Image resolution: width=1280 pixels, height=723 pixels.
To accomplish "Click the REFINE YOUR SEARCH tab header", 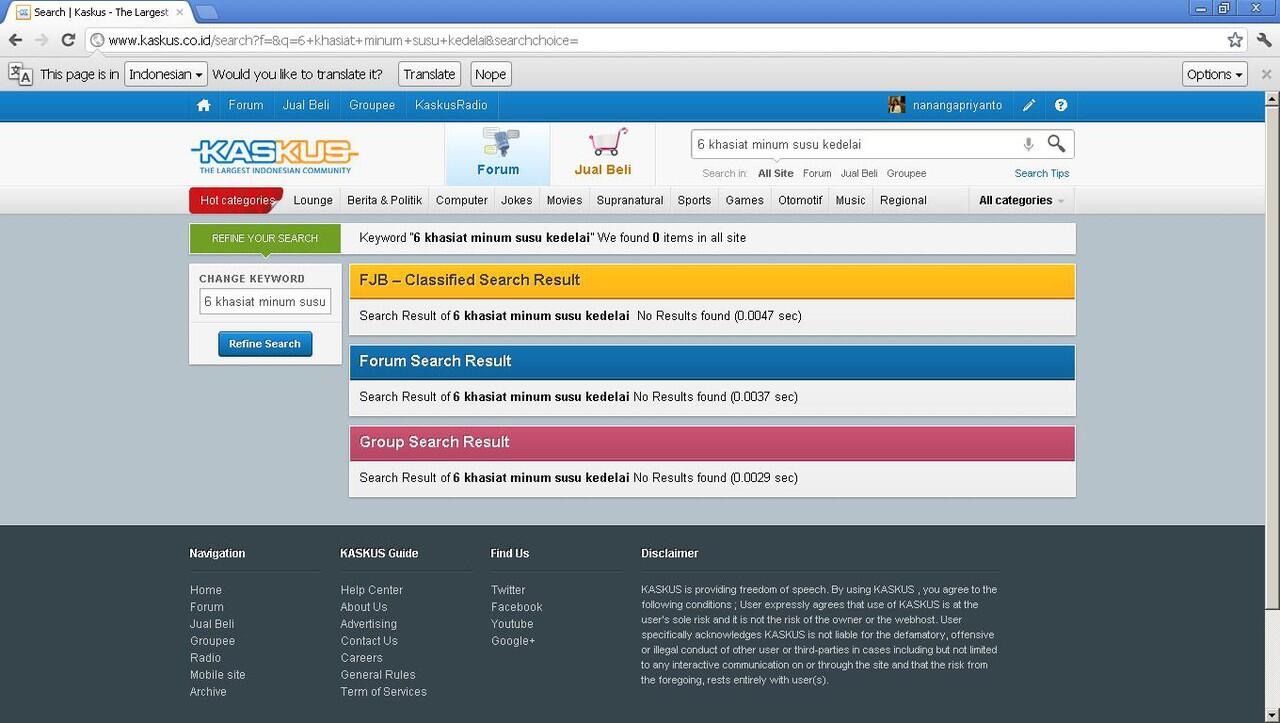I will 265,238.
